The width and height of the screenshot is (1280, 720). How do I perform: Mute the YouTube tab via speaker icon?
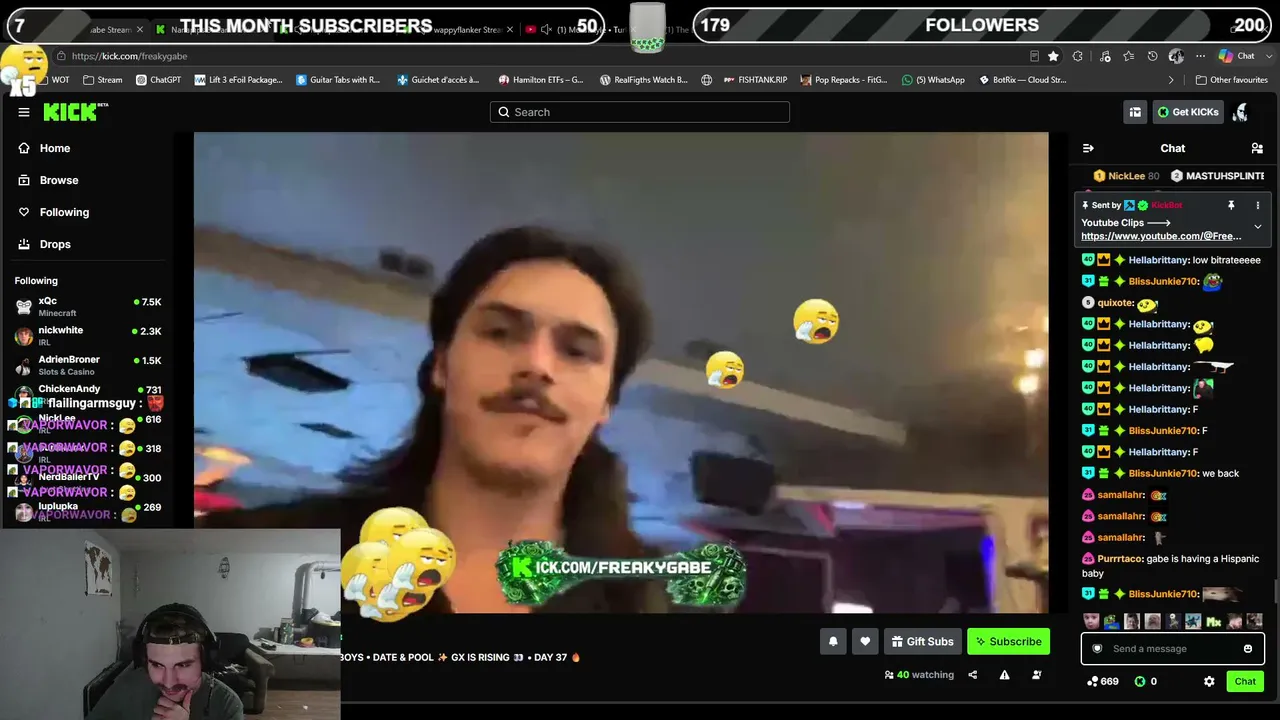tap(546, 30)
